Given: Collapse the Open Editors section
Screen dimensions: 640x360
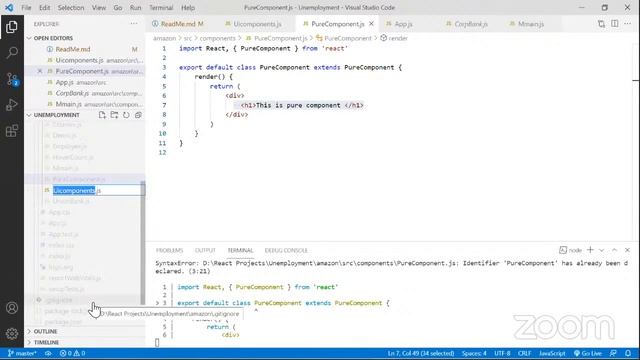Looking at the screenshot, I should click(x=53, y=38).
